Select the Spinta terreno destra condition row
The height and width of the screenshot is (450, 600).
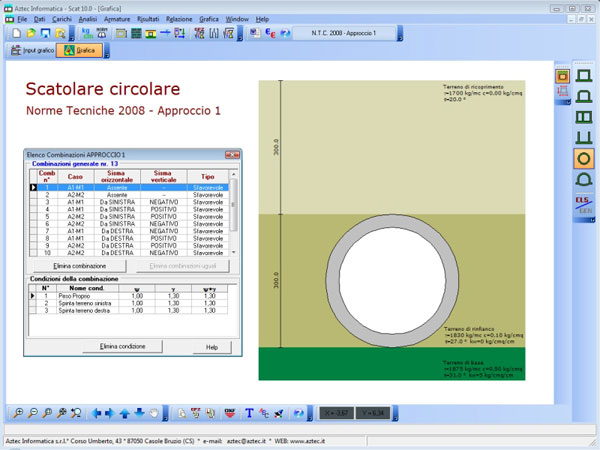[x=128, y=311]
